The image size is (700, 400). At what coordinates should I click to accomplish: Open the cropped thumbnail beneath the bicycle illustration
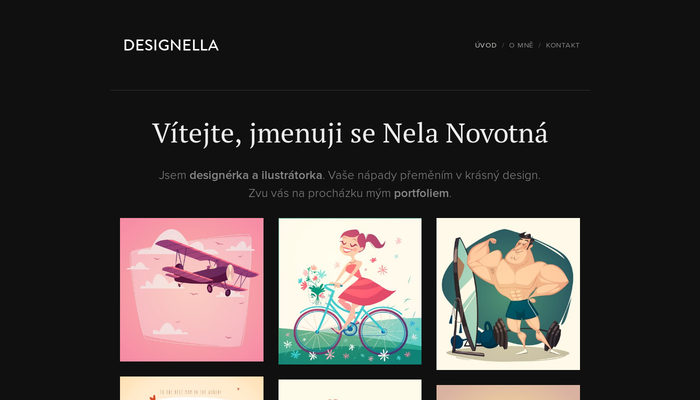350,390
